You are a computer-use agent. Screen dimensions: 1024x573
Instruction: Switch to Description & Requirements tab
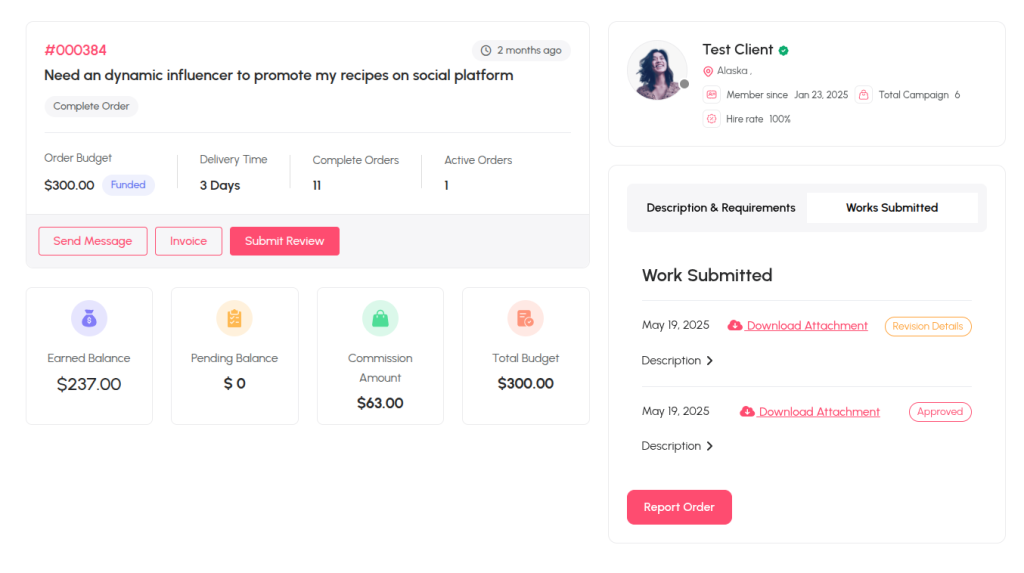point(721,208)
